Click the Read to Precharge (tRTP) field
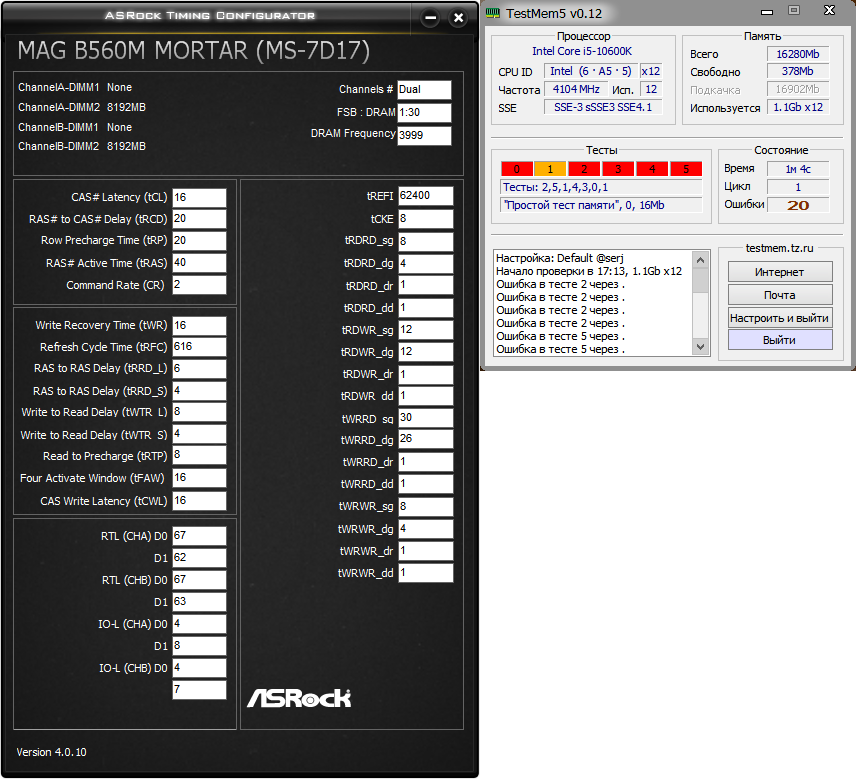Image resolution: width=856 pixels, height=780 pixels. point(199,455)
